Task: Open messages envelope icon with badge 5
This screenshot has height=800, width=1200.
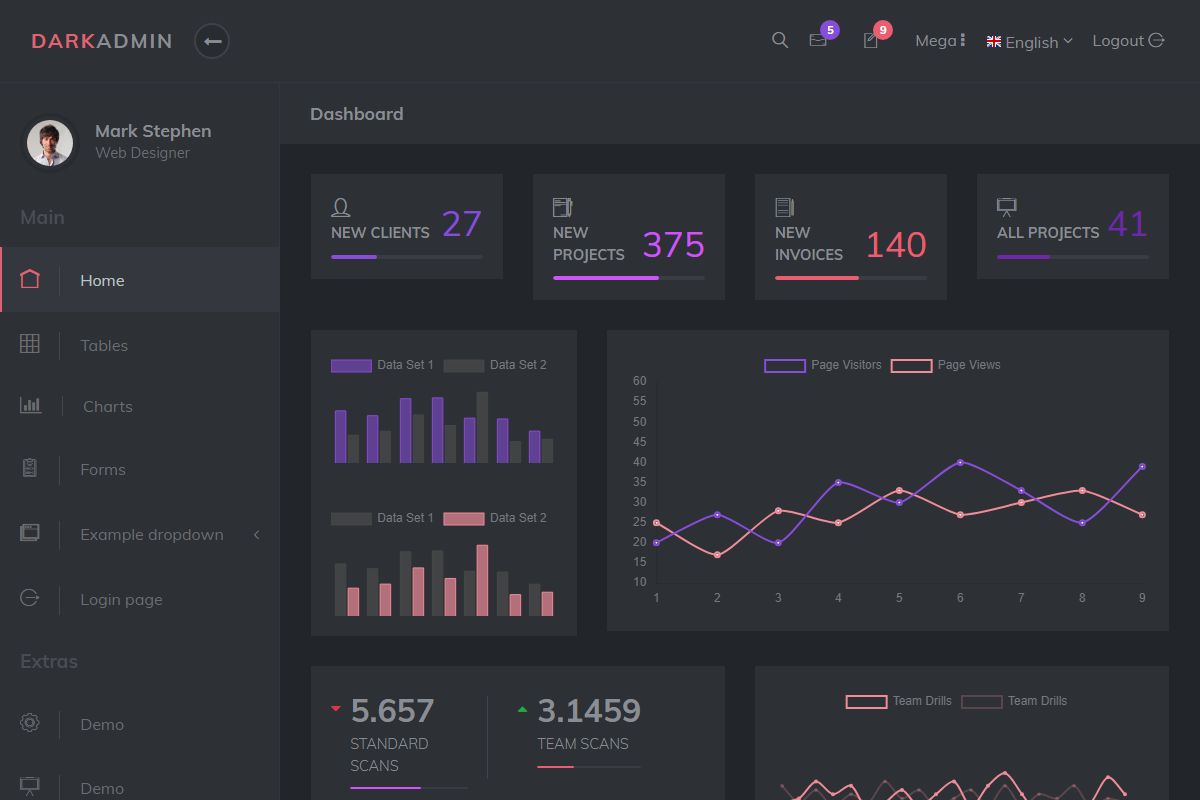Action: click(x=818, y=41)
